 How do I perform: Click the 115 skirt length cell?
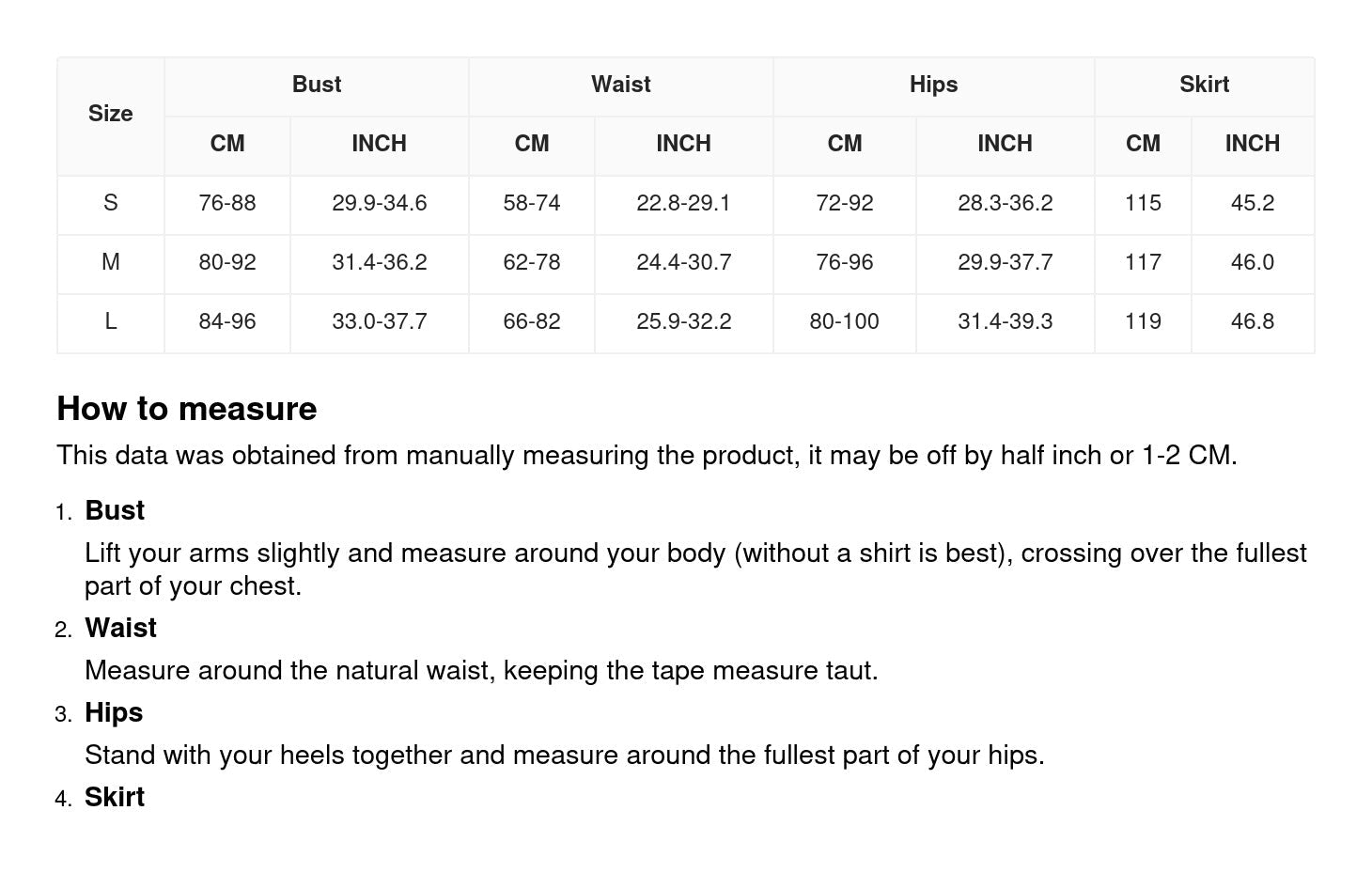(x=1143, y=203)
